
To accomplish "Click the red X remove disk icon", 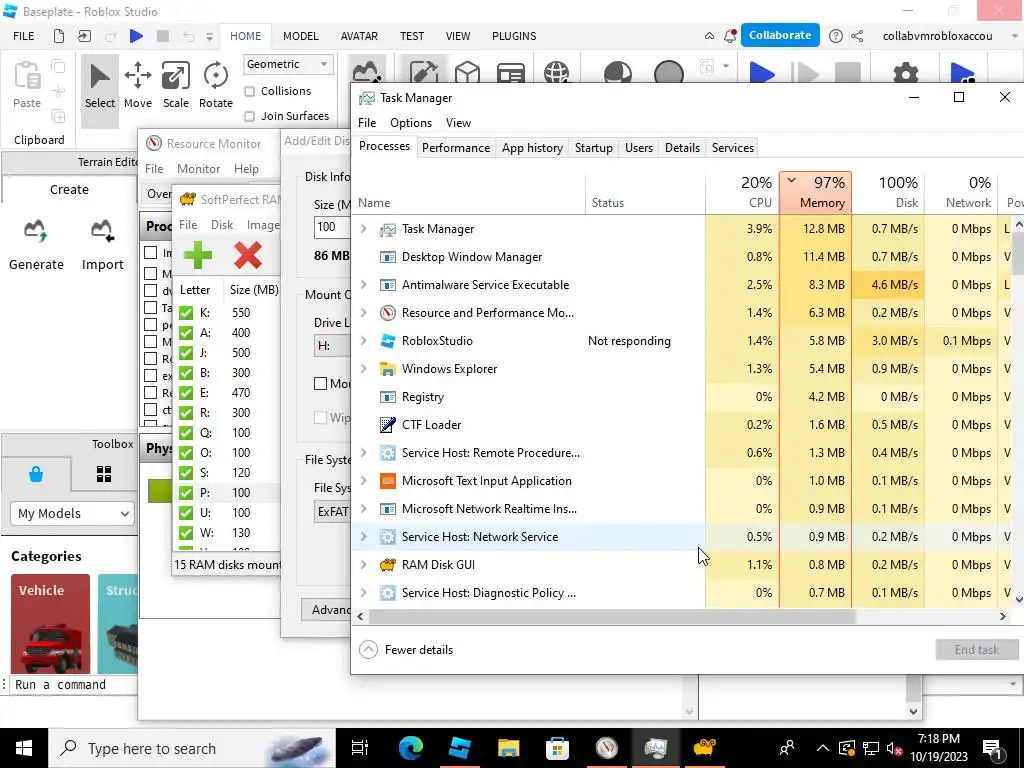I will click(248, 255).
